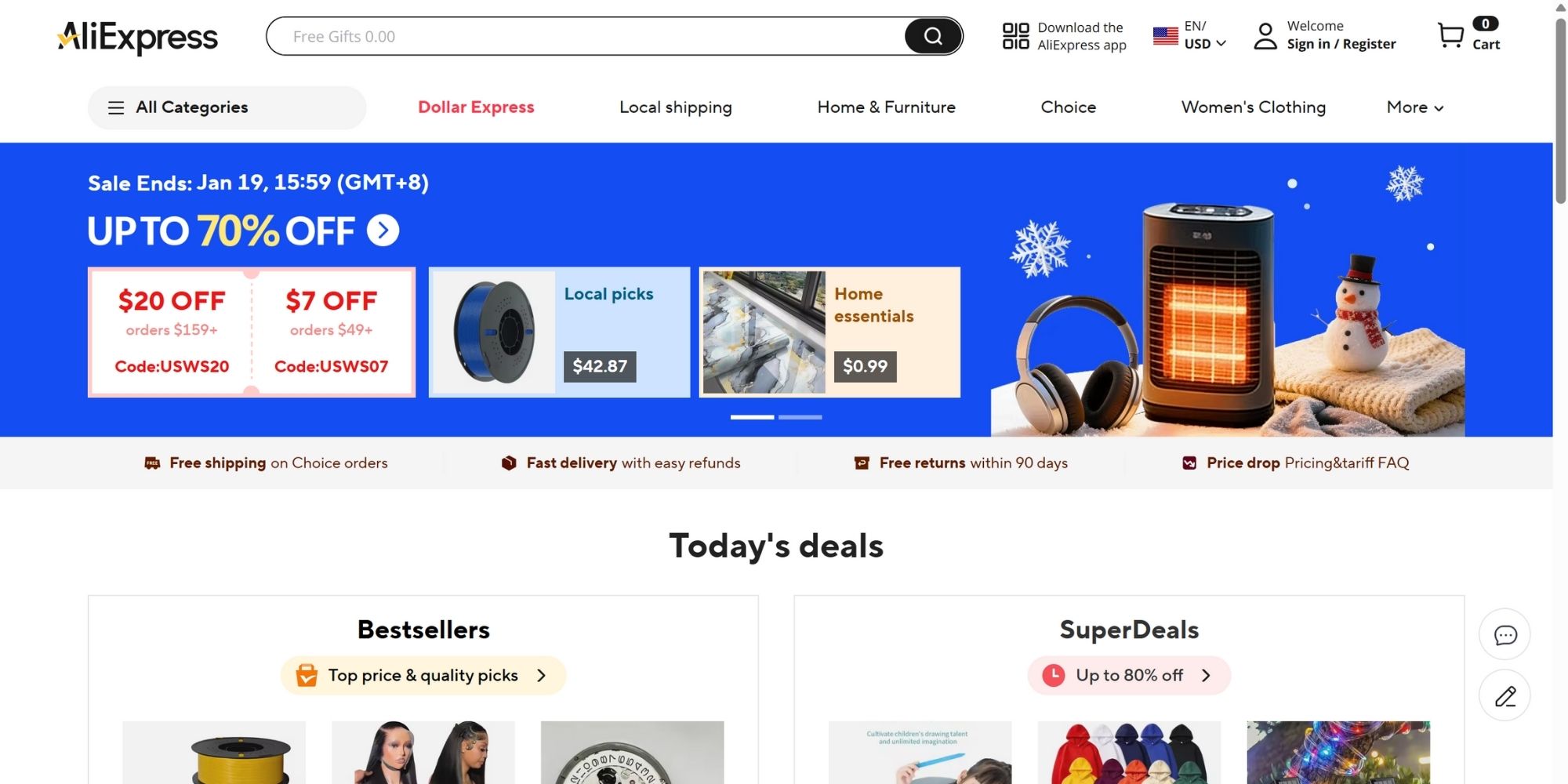Open the Dollar Express tab
The width and height of the screenshot is (1568, 784).
pos(476,107)
